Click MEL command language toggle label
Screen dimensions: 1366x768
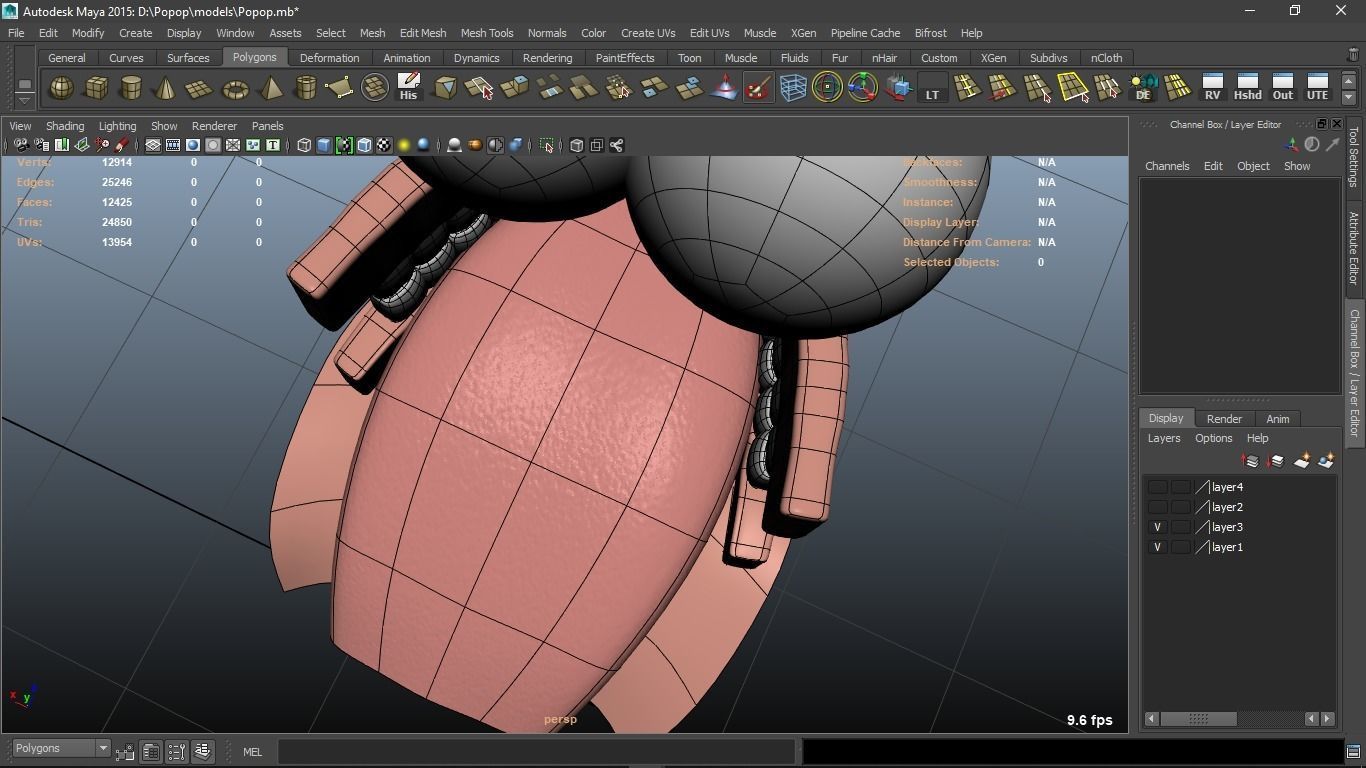click(252, 752)
